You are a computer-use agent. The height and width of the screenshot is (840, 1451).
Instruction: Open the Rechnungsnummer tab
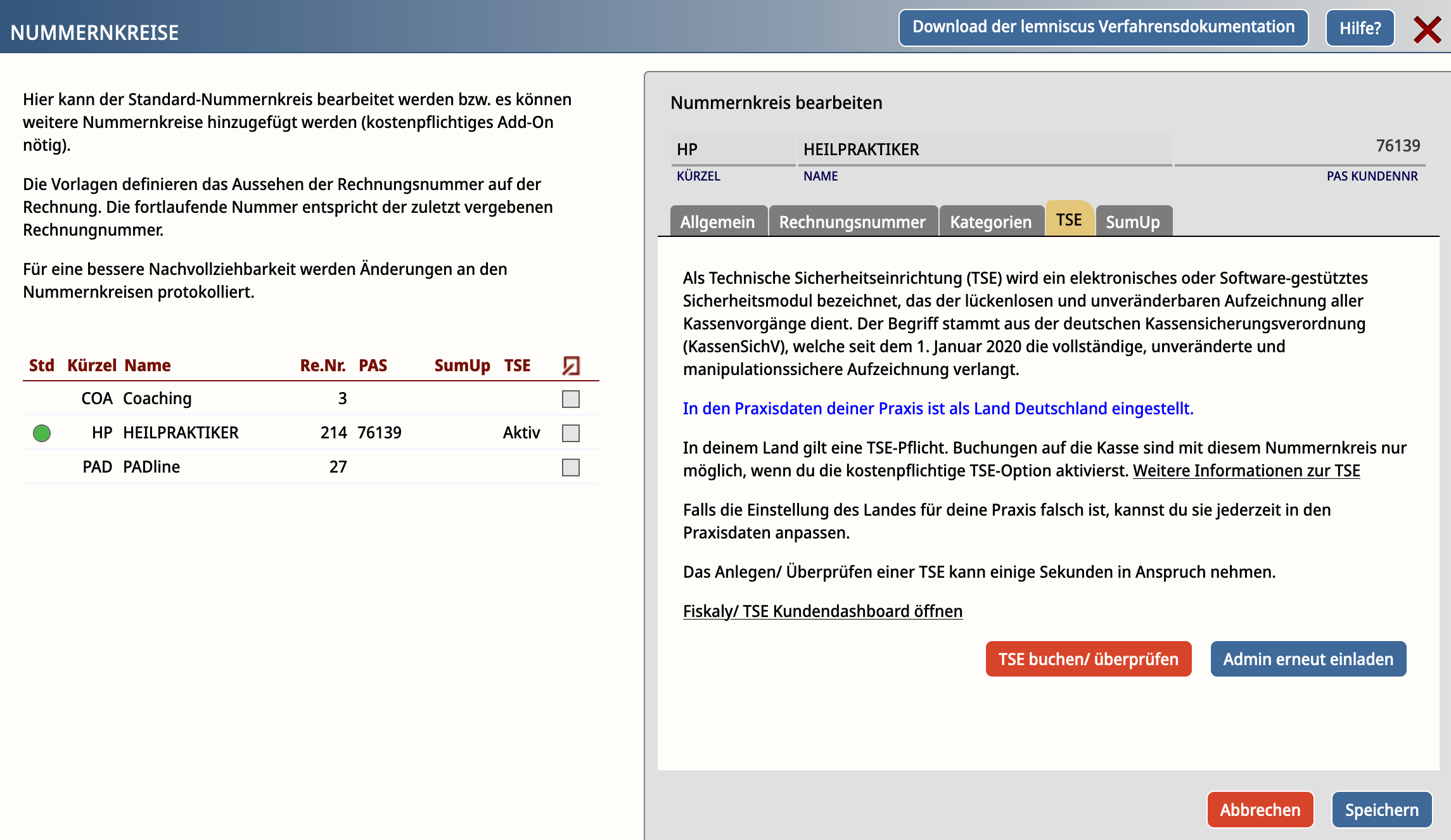852,222
